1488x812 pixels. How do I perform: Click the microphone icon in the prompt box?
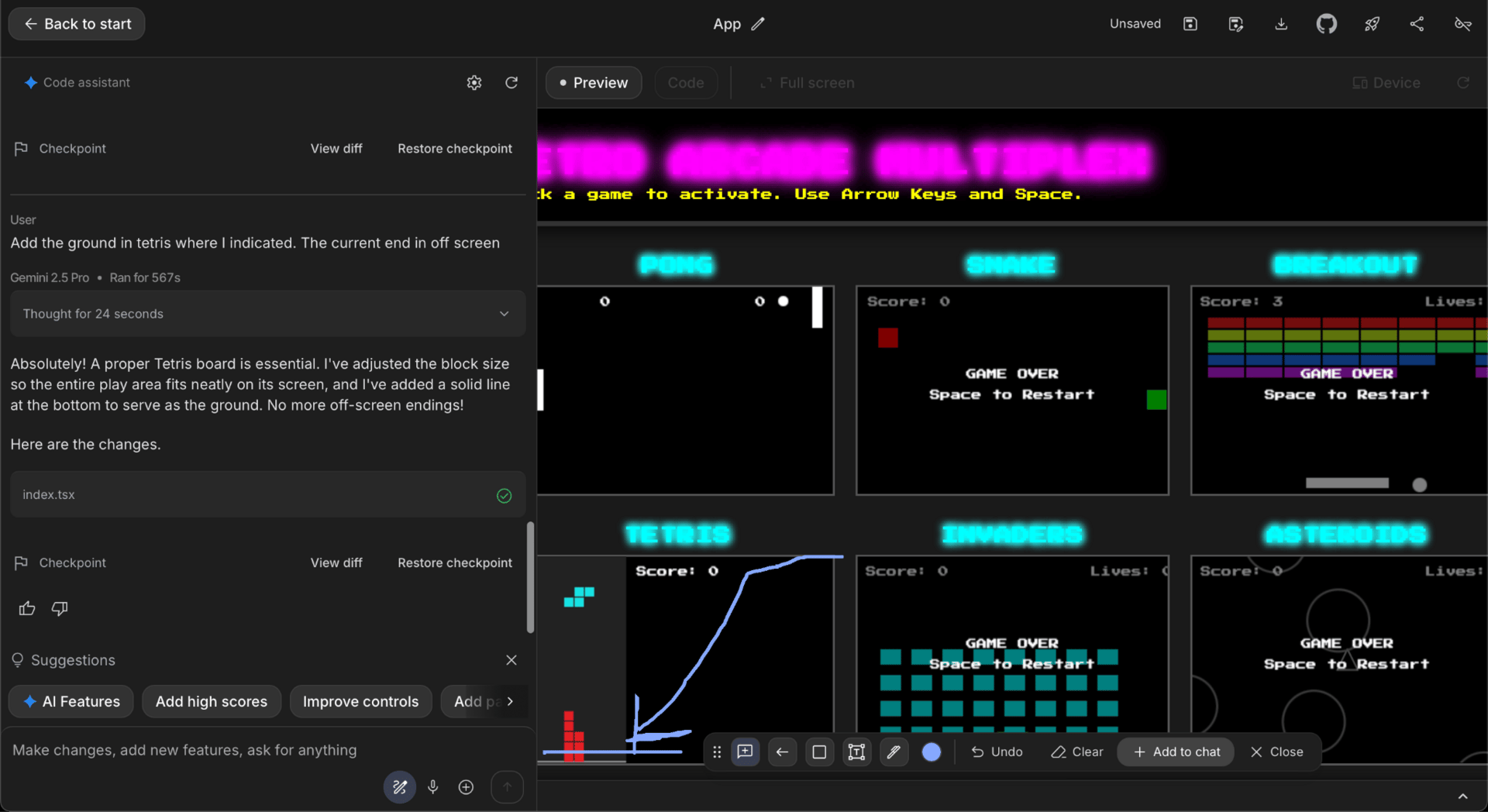click(x=433, y=787)
